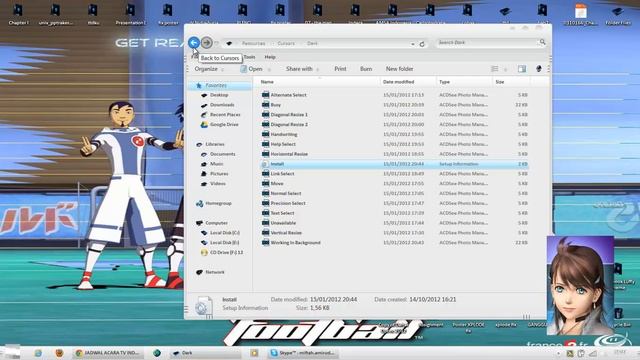The height and width of the screenshot is (360, 640).
Task: Switch to Skype taskbar button
Action: coord(303,353)
